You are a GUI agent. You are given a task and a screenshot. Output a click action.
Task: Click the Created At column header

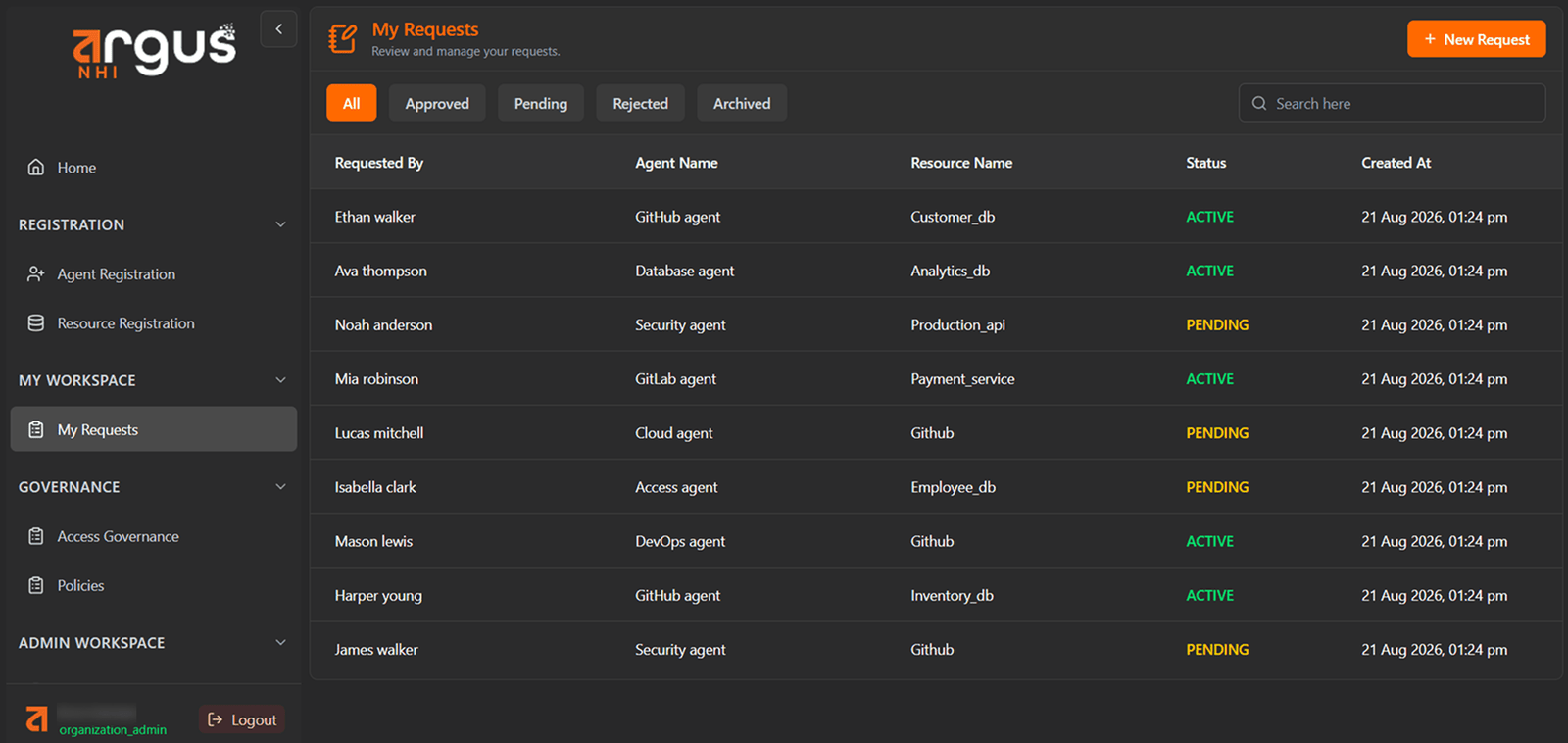click(1396, 163)
